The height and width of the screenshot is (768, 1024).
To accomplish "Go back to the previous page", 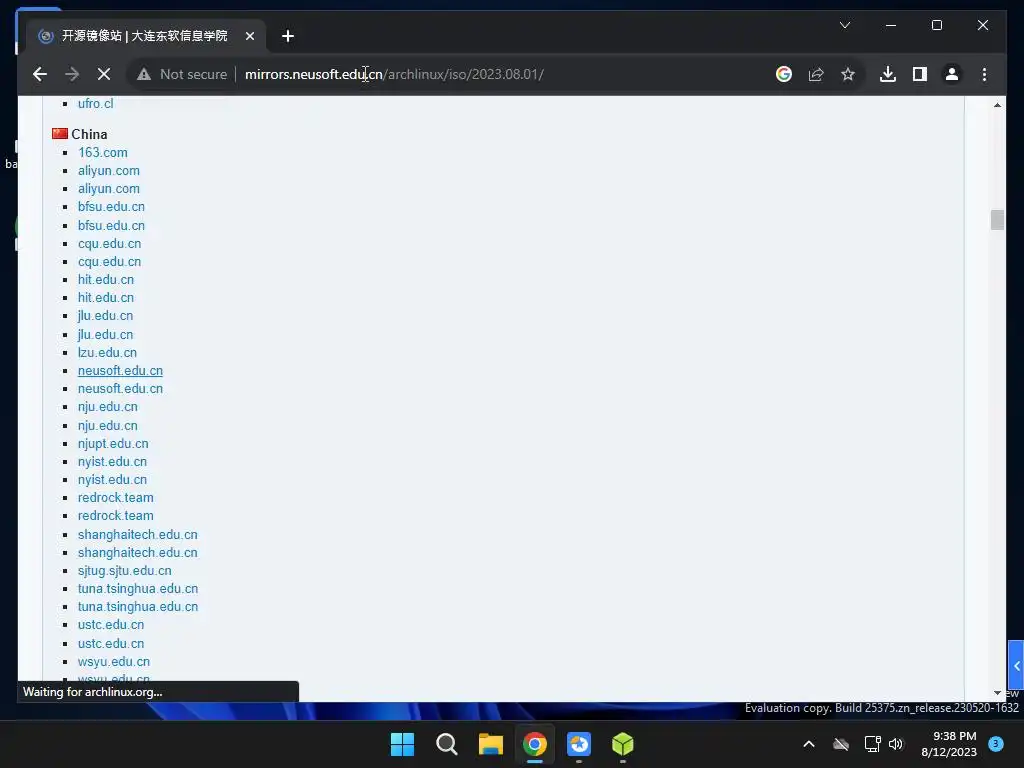I will click(x=40, y=74).
